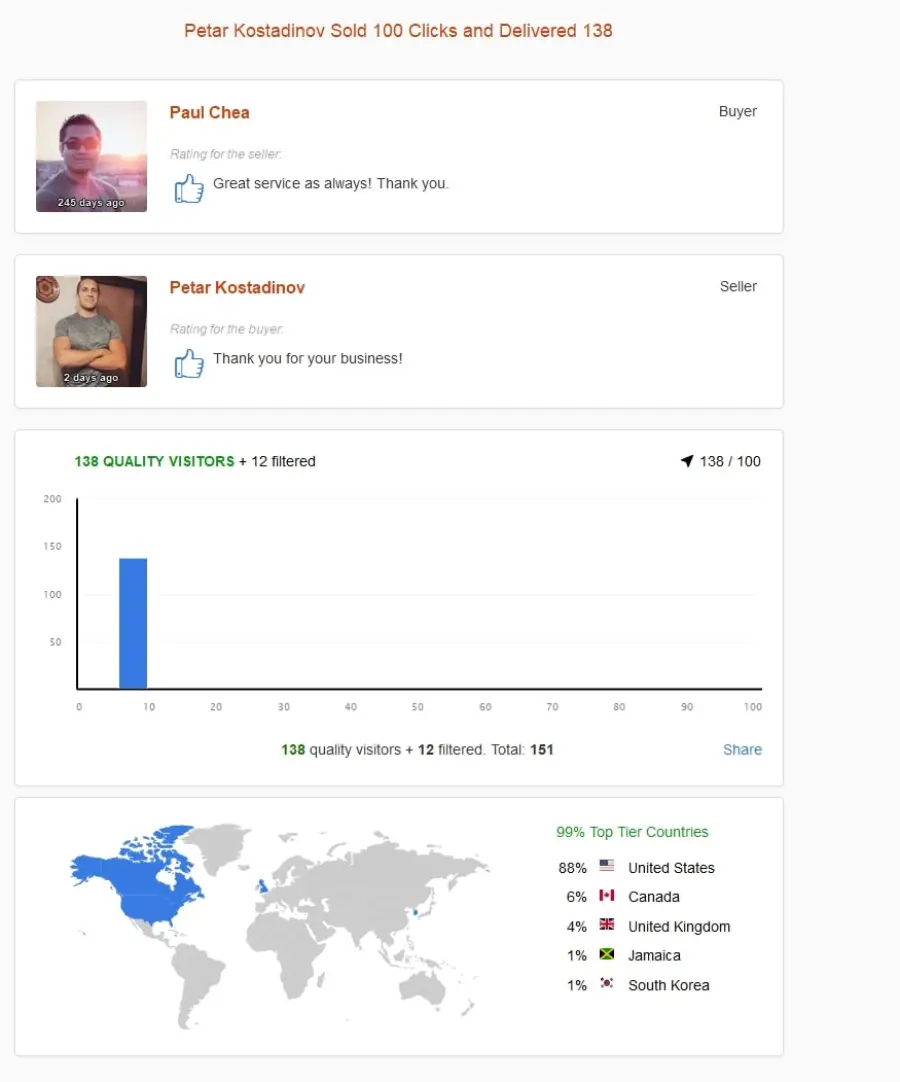The width and height of the screenshot is (900, 1082).
Task: Open Petar Kostadinov's profile name link
Action: click(x=237, y=288)
